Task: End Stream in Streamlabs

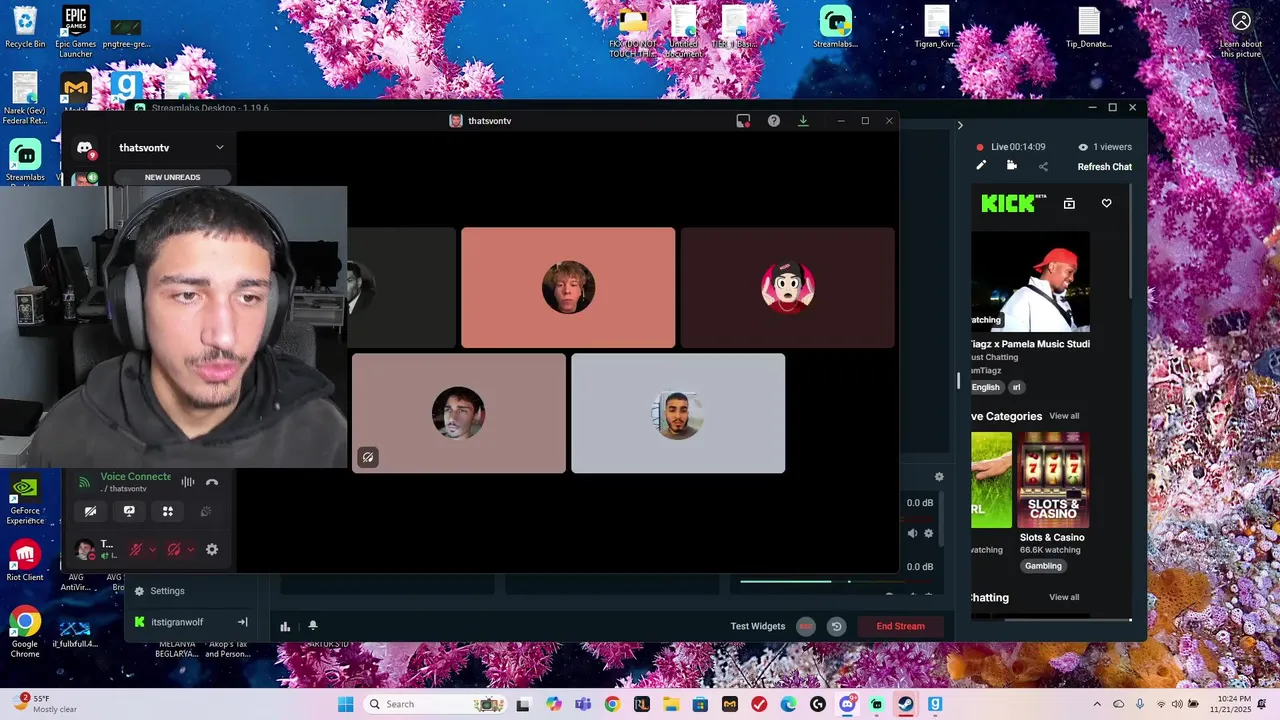Action: 900,626
